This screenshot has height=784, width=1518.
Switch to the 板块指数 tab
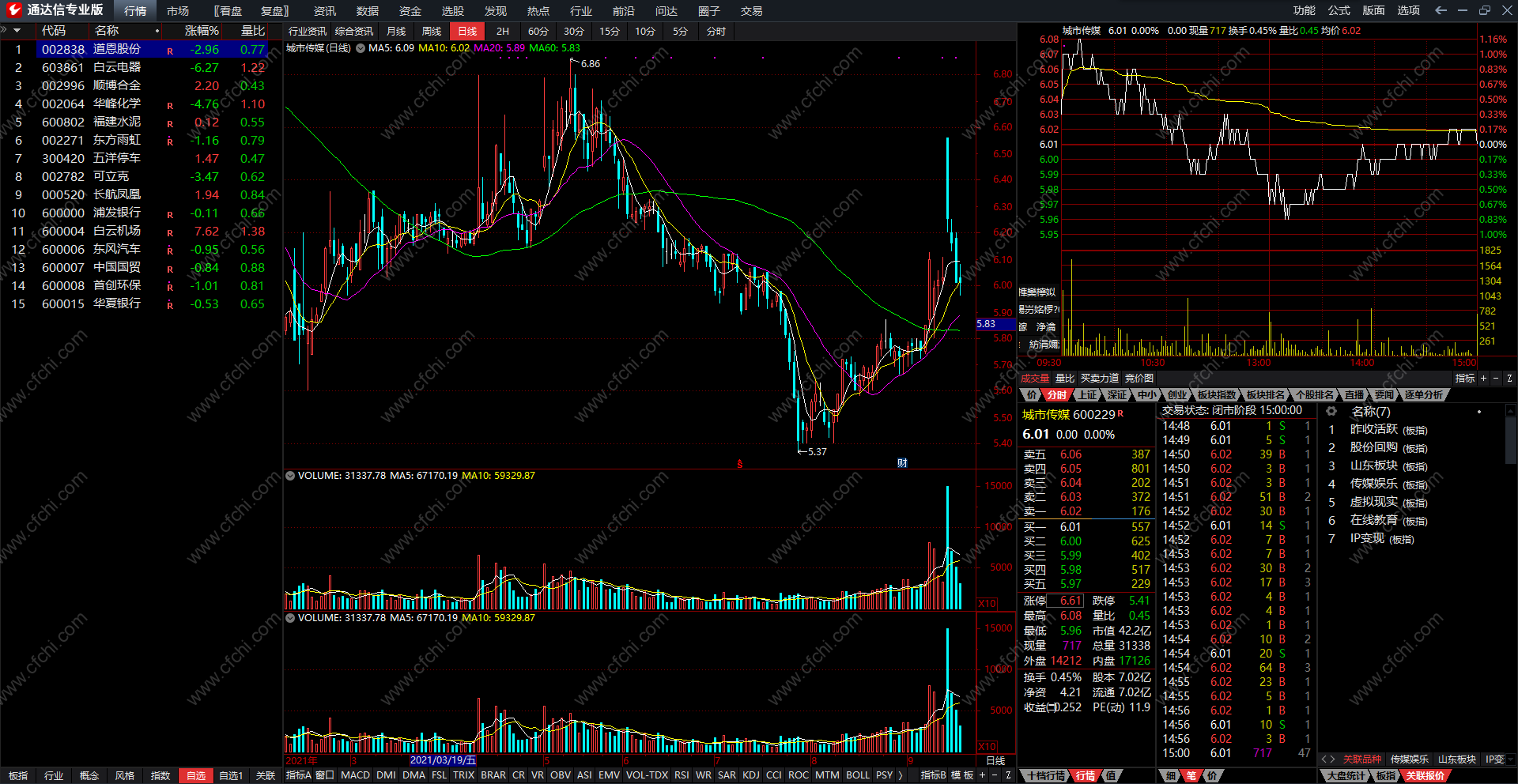coord(1216,394)
